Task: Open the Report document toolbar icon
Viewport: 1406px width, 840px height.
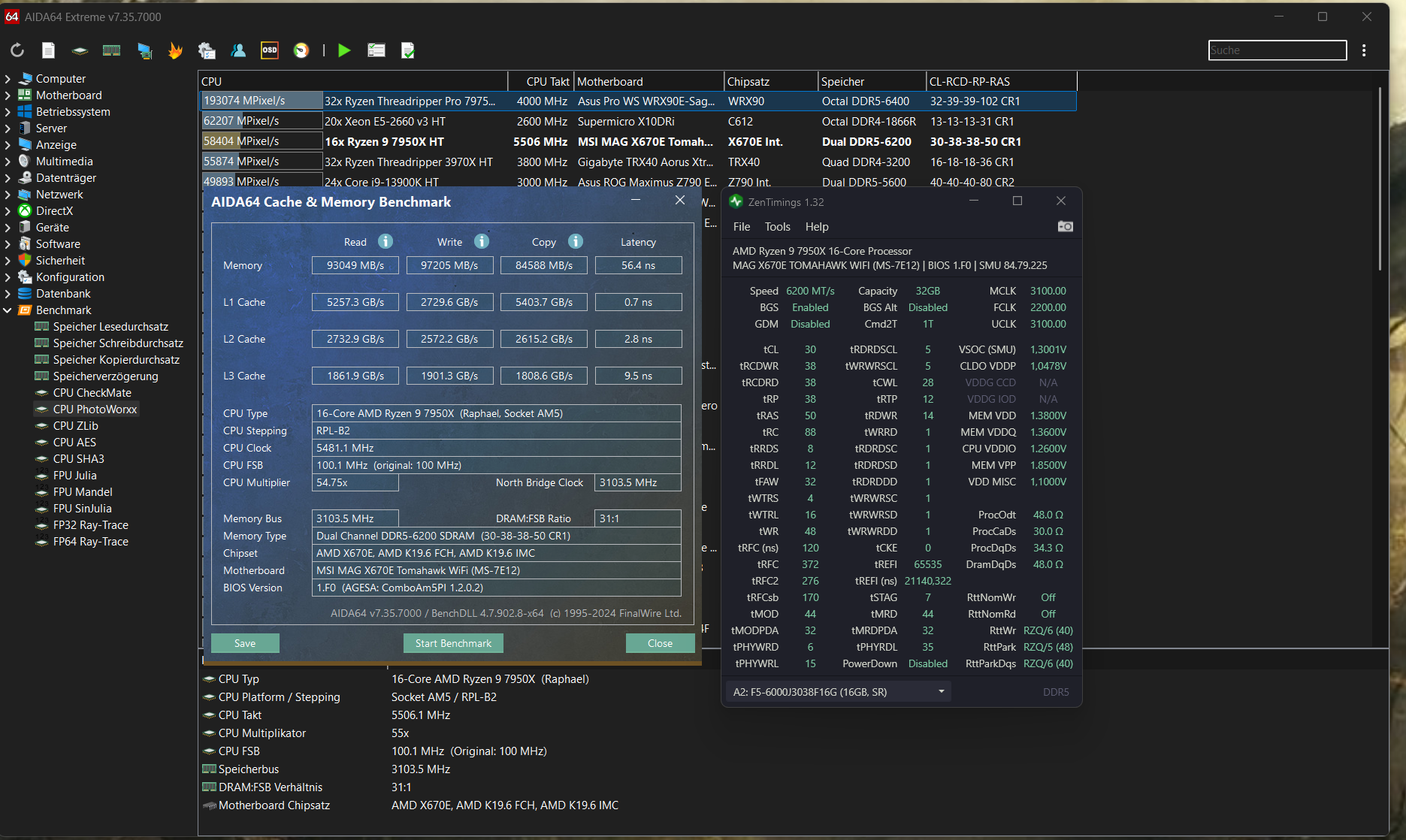Action: click(x=48, y=50)
